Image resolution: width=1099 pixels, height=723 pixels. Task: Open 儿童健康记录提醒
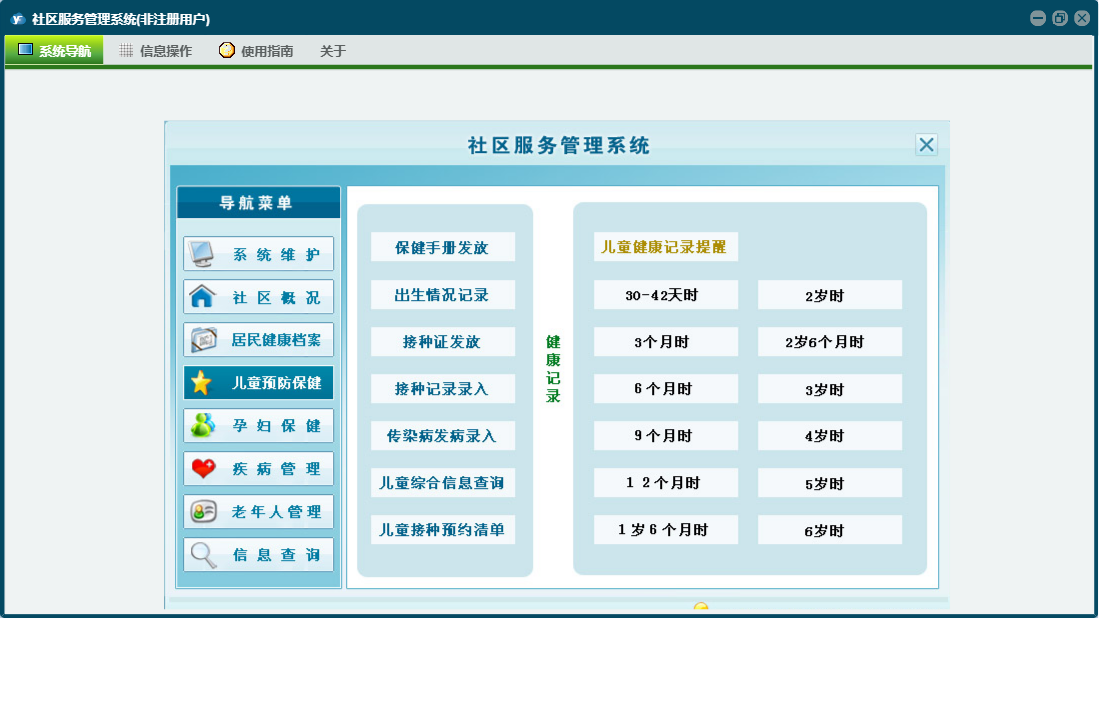[665, 247]
